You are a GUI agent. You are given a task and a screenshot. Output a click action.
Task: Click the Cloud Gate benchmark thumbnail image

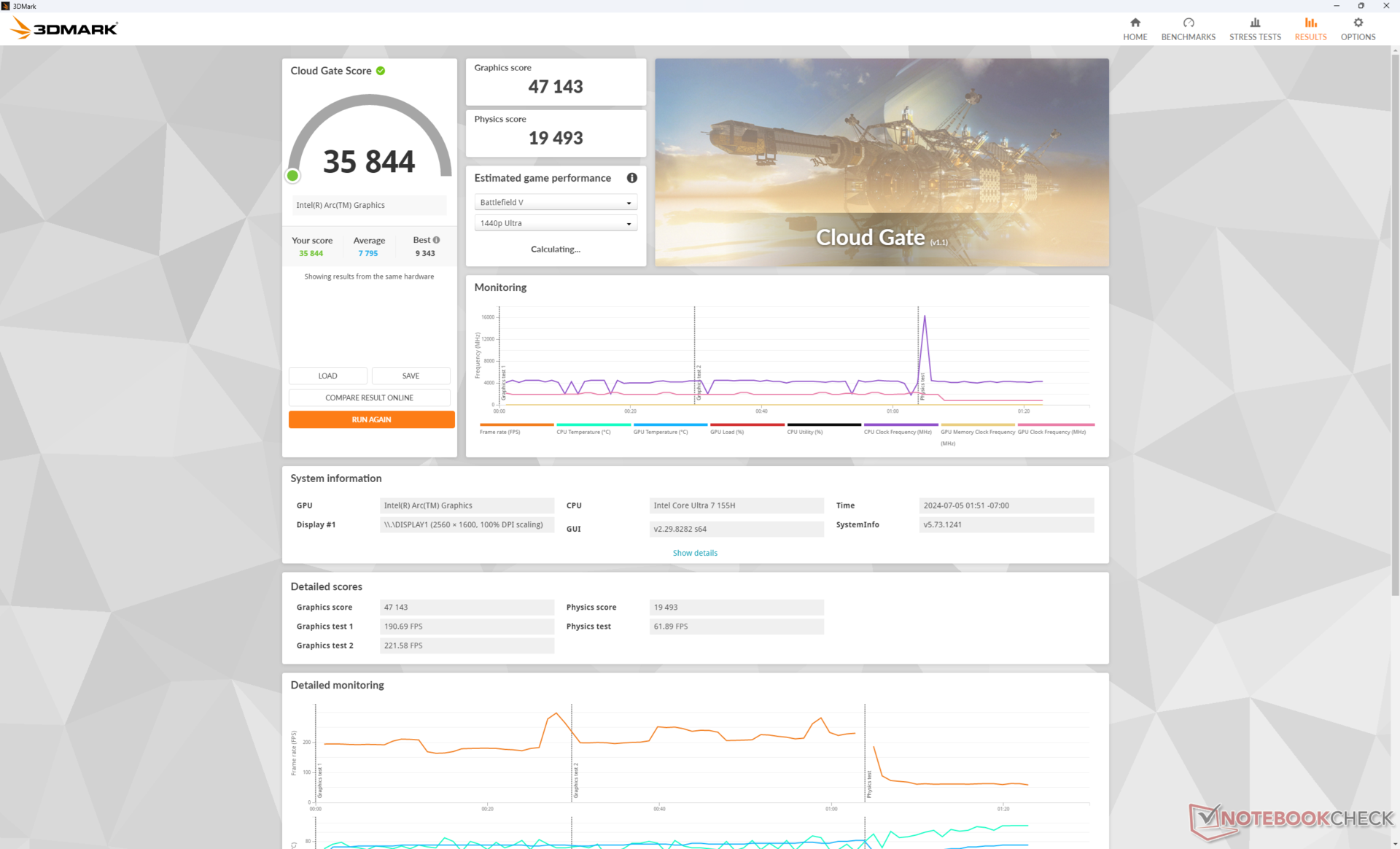point(881,162)
